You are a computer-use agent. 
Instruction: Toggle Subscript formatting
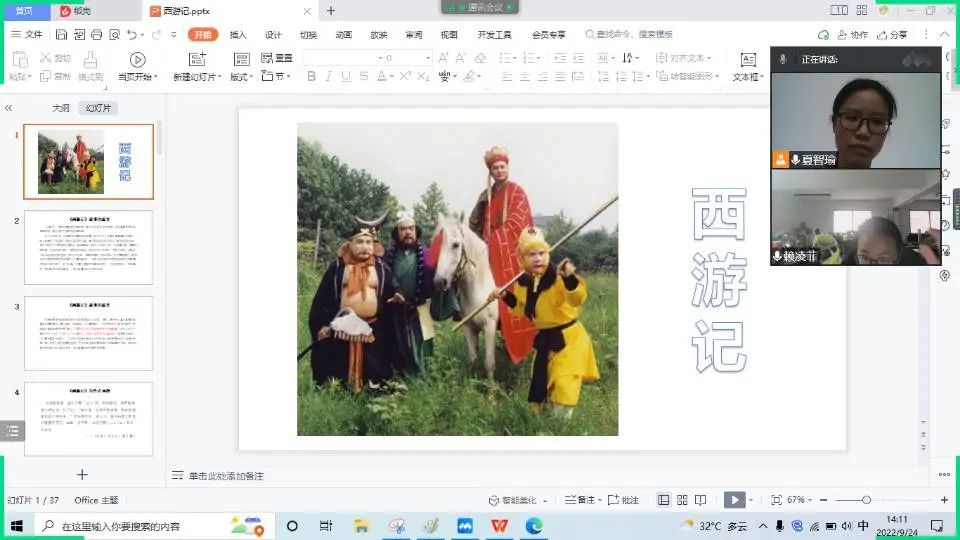[423, 76]
